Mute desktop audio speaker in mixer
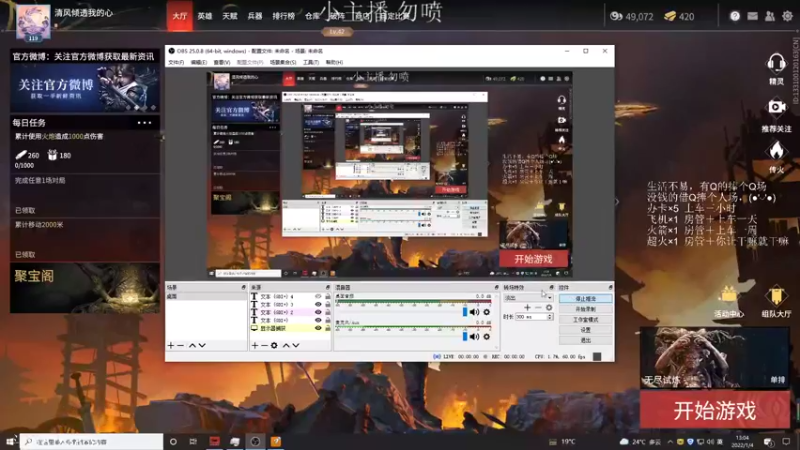 pos(474,312)
